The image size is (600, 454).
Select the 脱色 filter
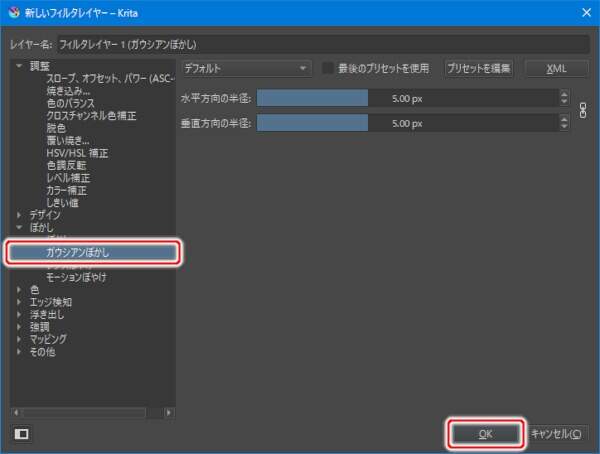(x=56, y=128)
